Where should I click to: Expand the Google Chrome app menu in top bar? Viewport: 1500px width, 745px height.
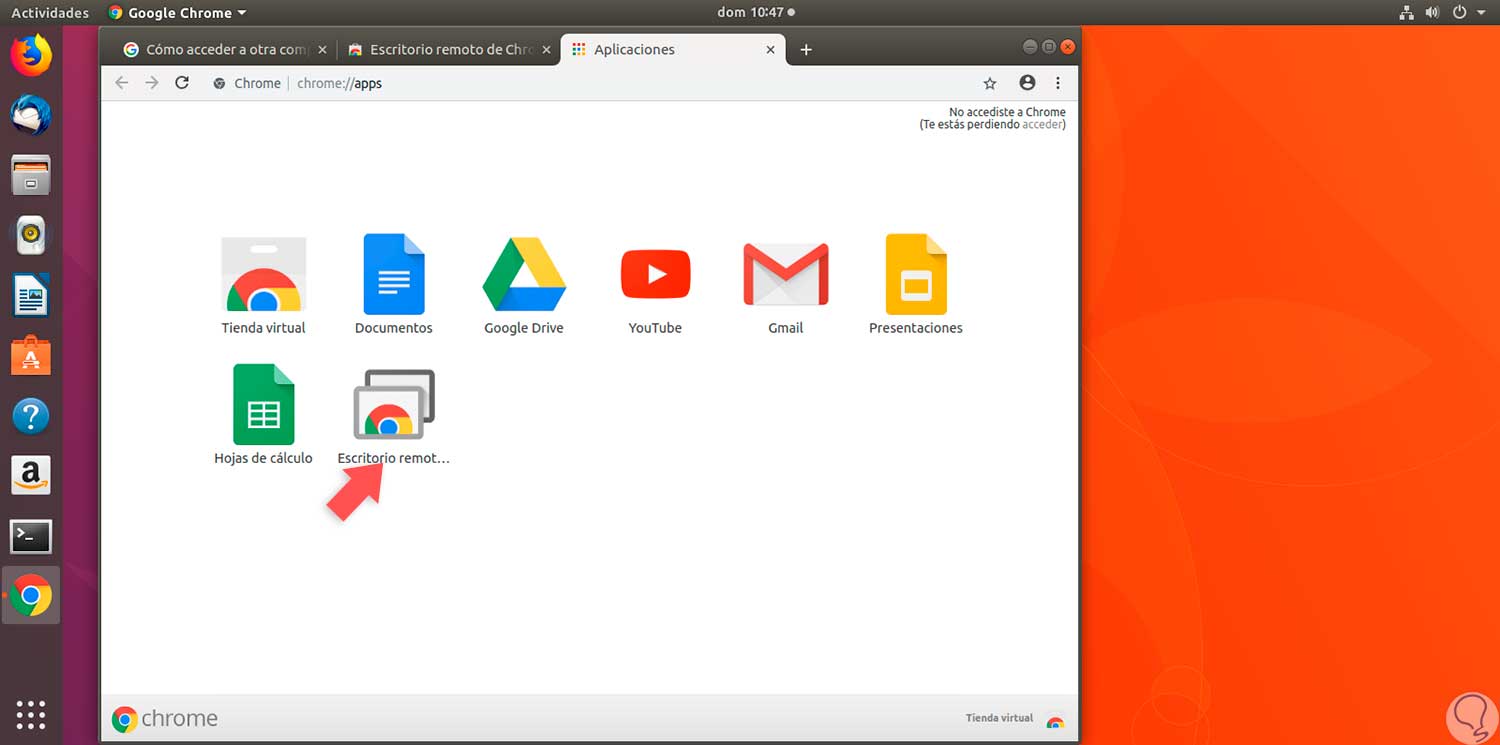click(x=177, y=13)
